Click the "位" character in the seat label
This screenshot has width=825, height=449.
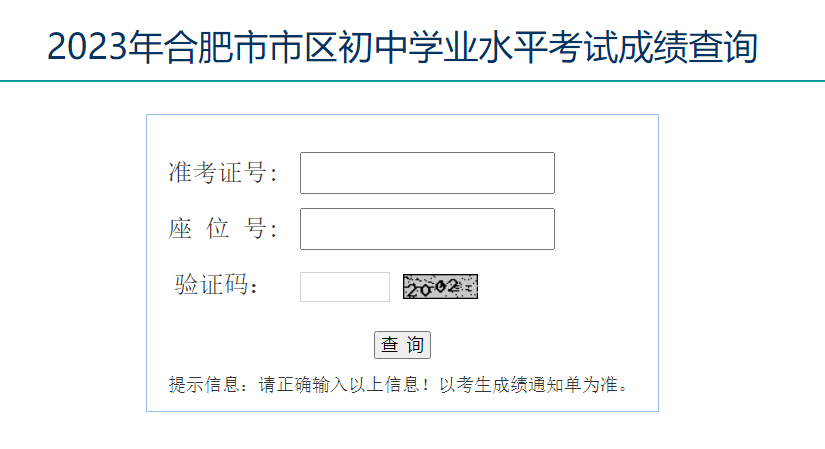[x=217, y=229]
